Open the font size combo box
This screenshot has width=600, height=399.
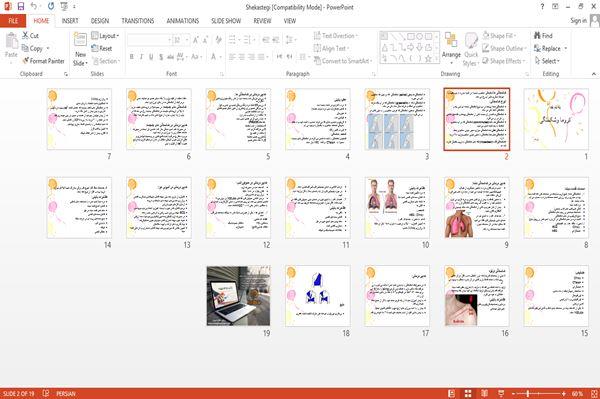coord(181,40)
